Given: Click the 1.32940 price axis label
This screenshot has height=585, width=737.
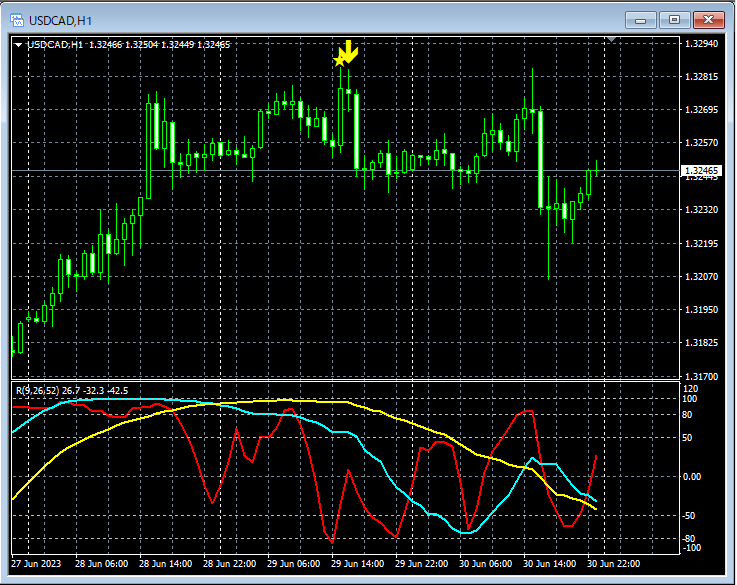Looking at the screenshot, I should (x=701, y=44).
